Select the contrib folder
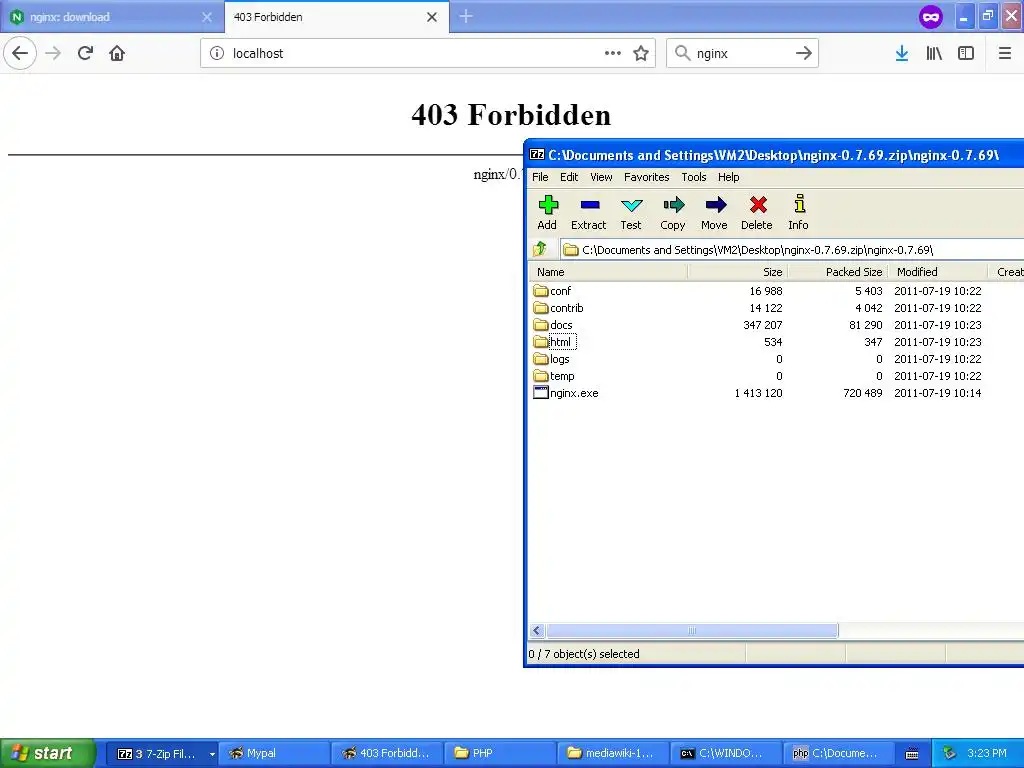The image size is (1024, 768). pyautogui.click(x=558, y=308)
